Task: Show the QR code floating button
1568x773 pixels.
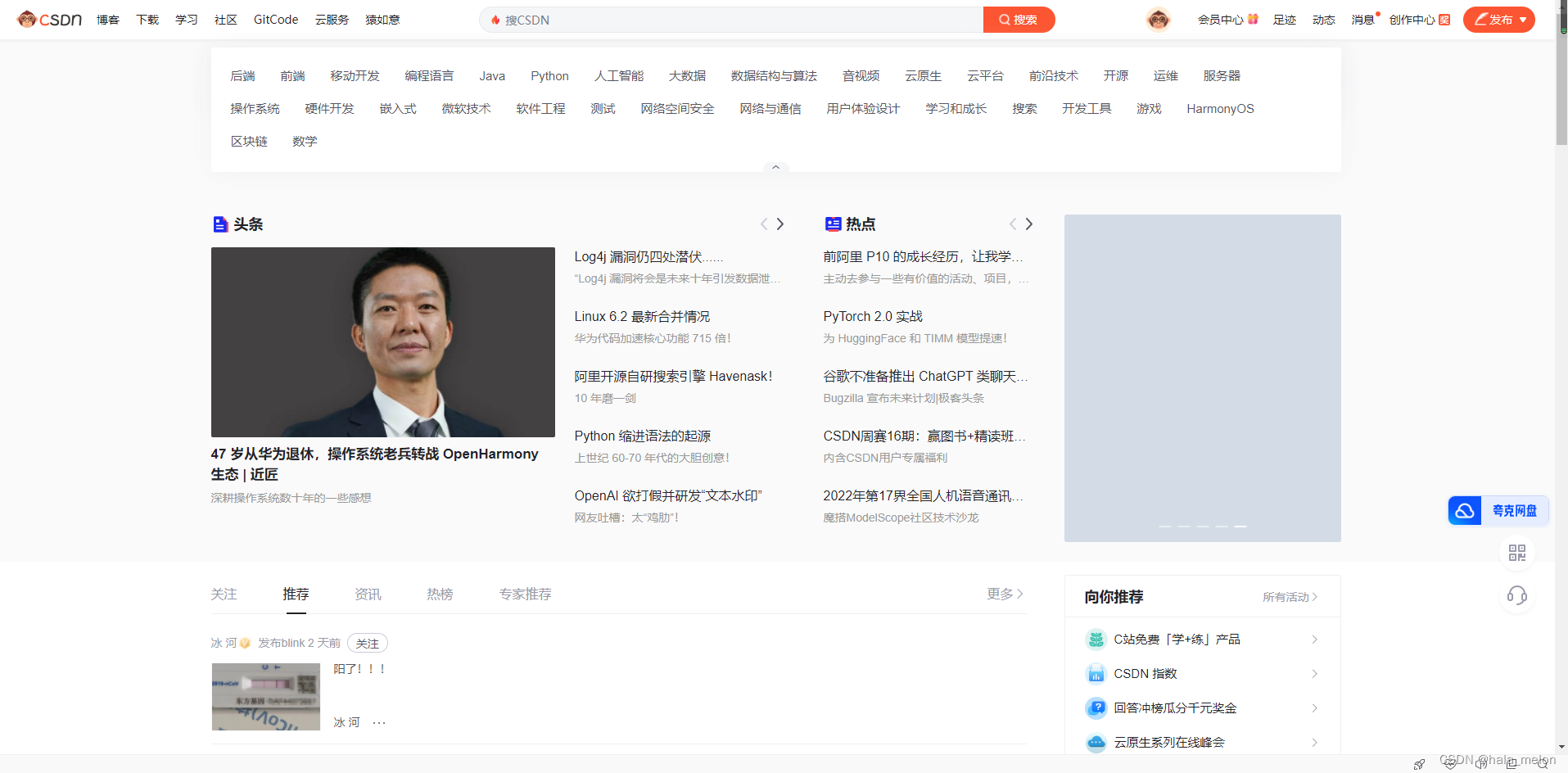Action: pyautogui.click(x=1517, y=553)
